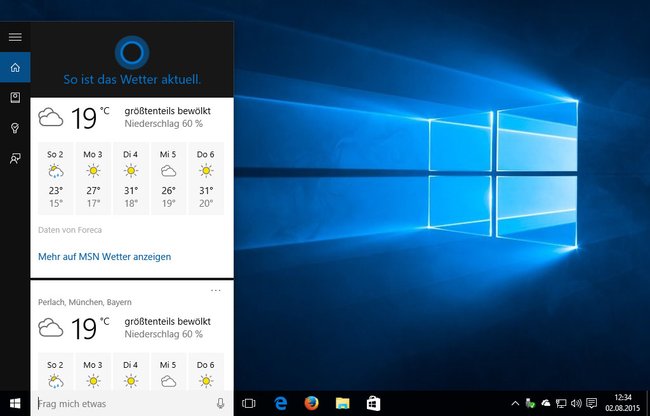This screenshot has height=416, width=650.
Task: Launch Microsoft Edge from taskbar
Action: [281, 403]
